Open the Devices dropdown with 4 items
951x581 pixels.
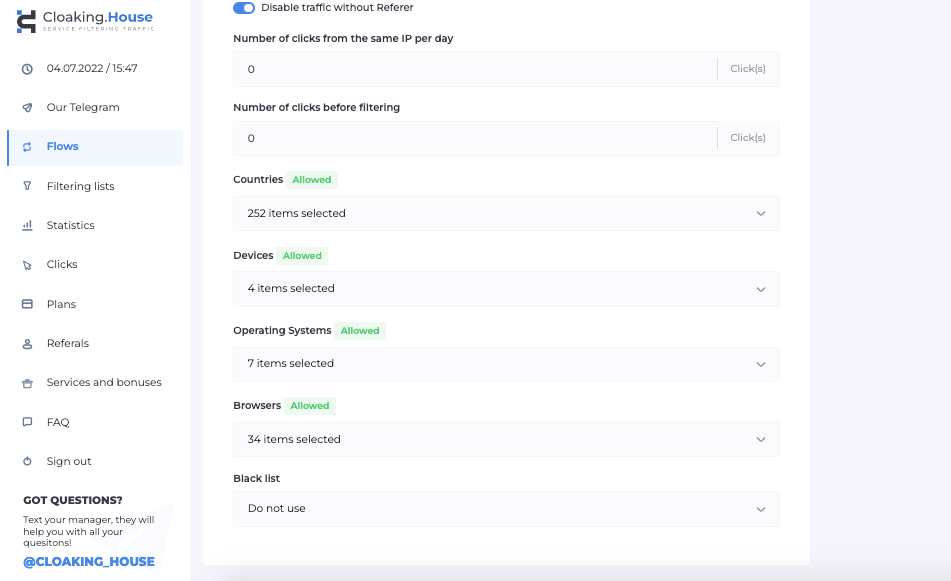click(506, 289)
